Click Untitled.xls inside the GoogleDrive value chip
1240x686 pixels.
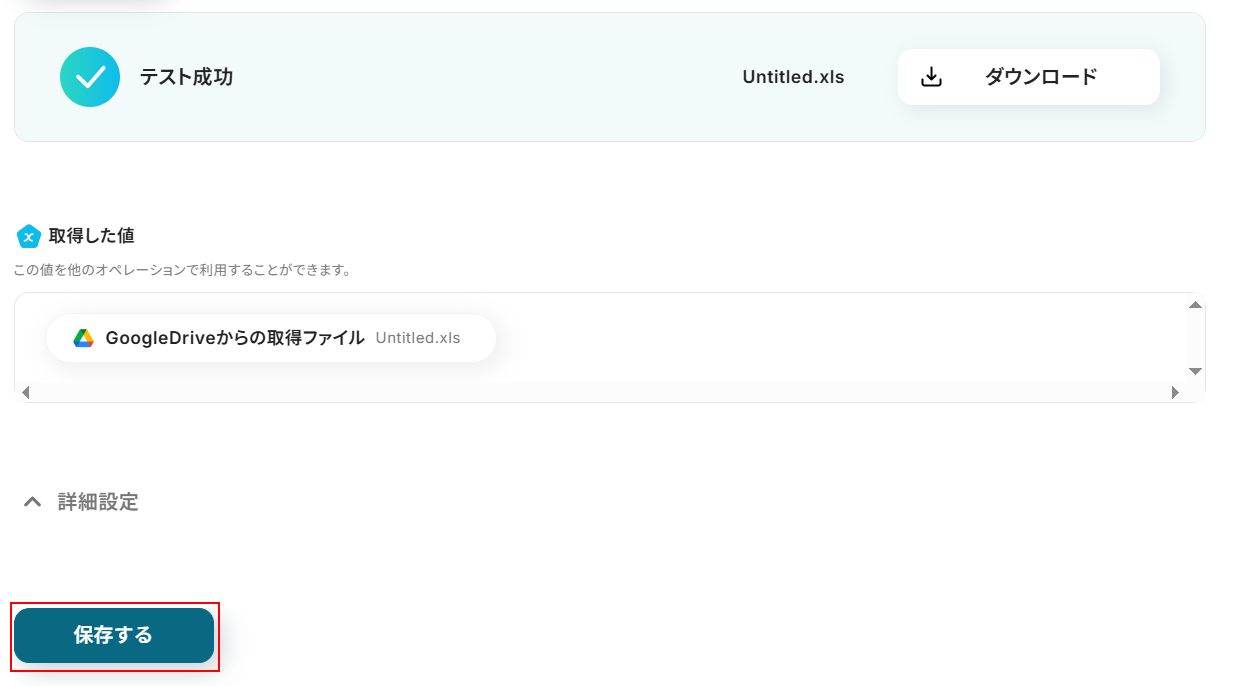click(x=418, y=338)
